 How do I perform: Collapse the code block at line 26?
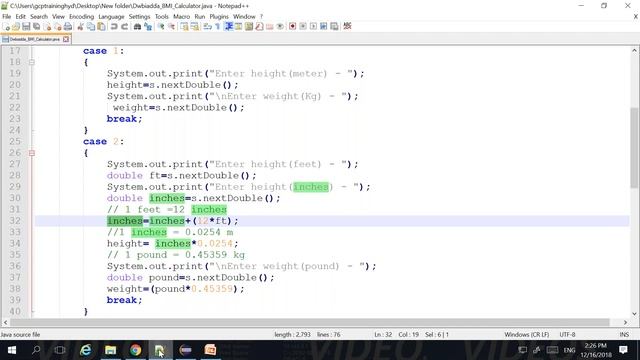(32, 153)
